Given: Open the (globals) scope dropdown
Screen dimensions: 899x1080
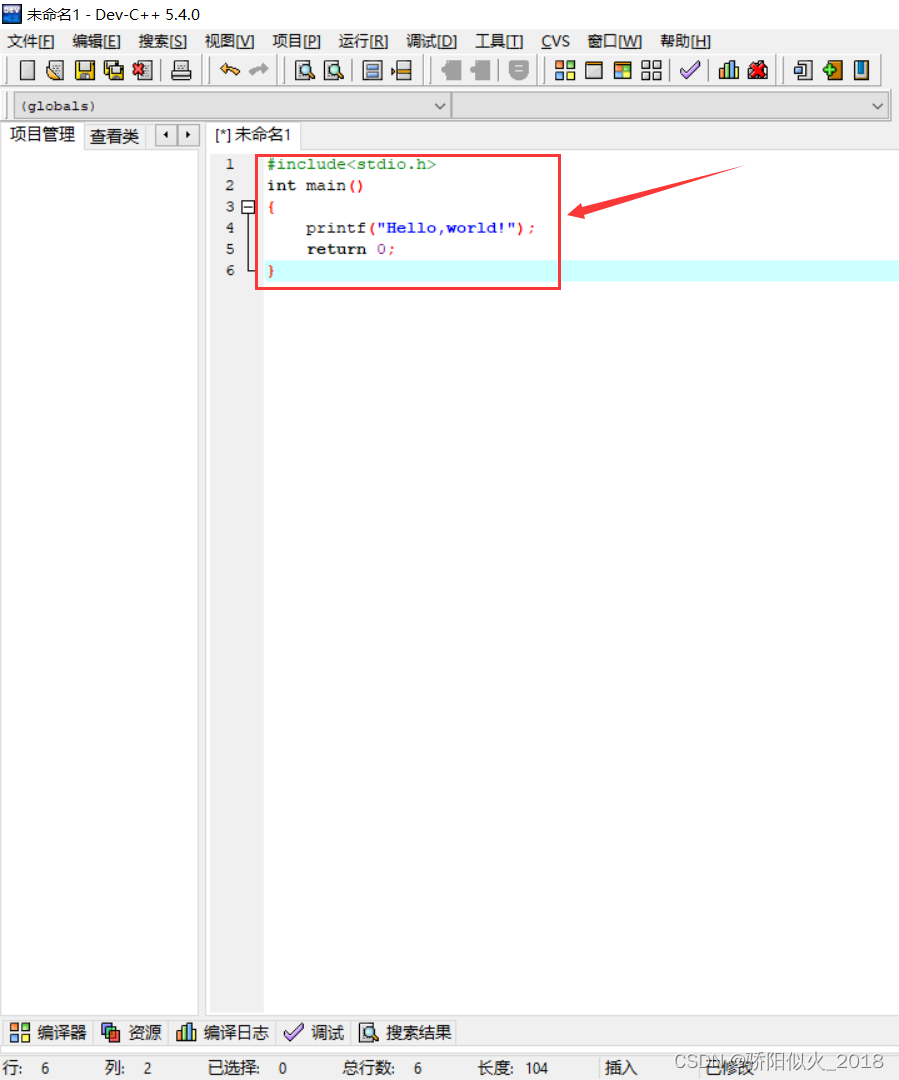Looking at the screenshot, I should (231, 106).
